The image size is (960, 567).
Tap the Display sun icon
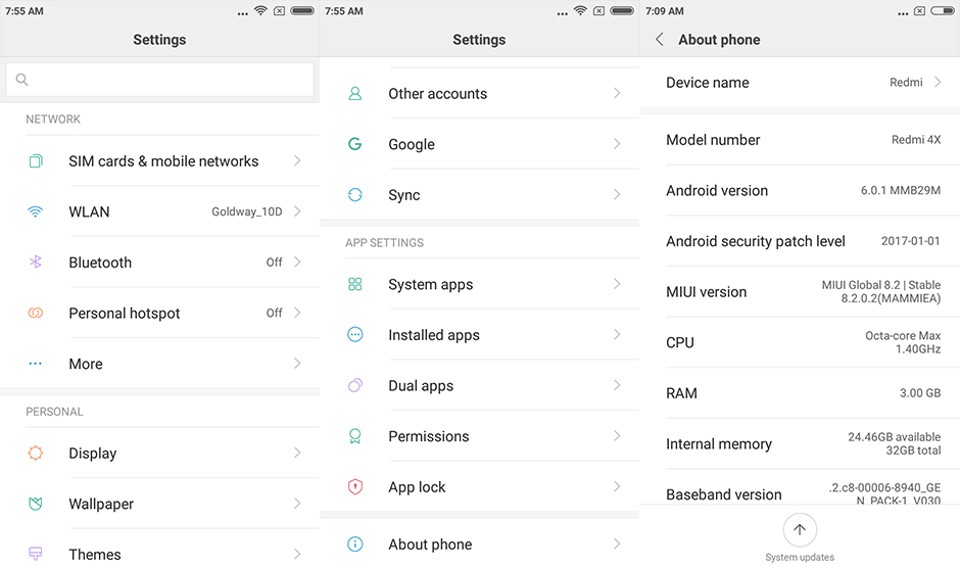click(36, 453)
